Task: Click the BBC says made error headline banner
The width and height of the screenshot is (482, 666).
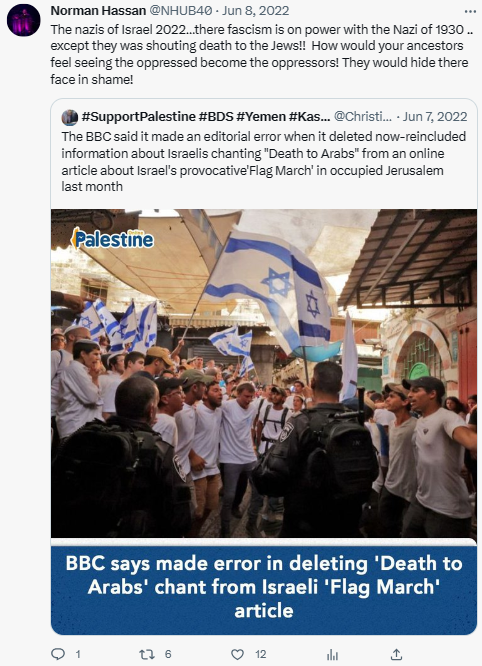Action: pos(264,587)
